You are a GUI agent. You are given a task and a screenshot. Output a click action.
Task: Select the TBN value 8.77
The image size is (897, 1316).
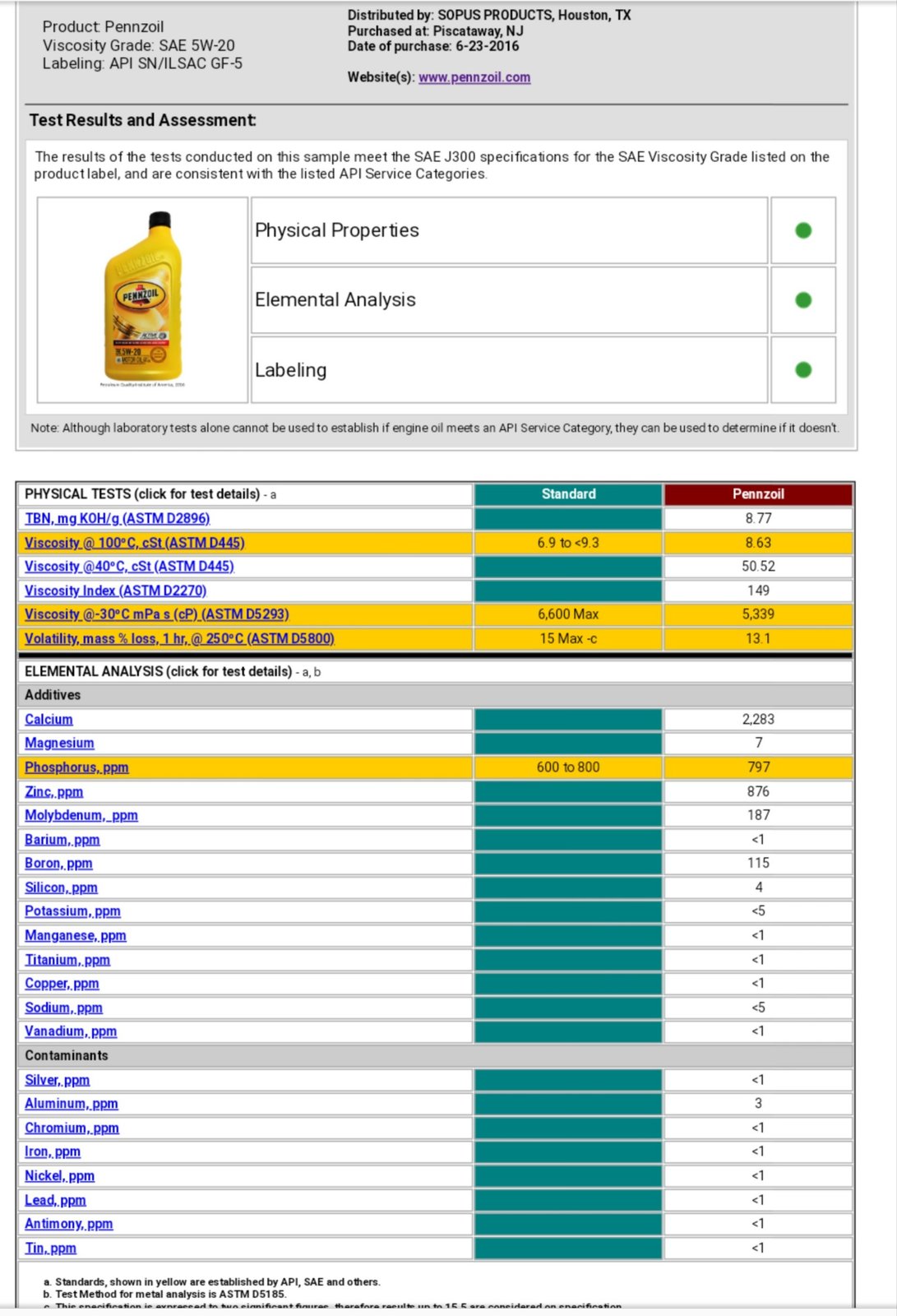pos(758,519)
